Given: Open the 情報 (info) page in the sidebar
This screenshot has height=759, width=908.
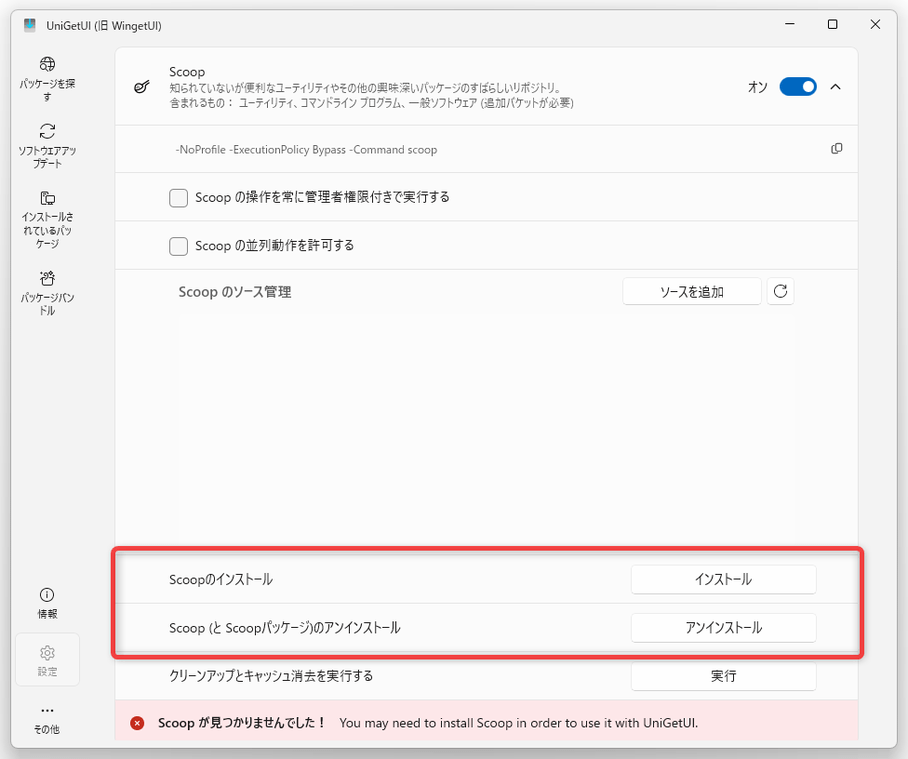Looking at the screenshot, I should (47, 603).
